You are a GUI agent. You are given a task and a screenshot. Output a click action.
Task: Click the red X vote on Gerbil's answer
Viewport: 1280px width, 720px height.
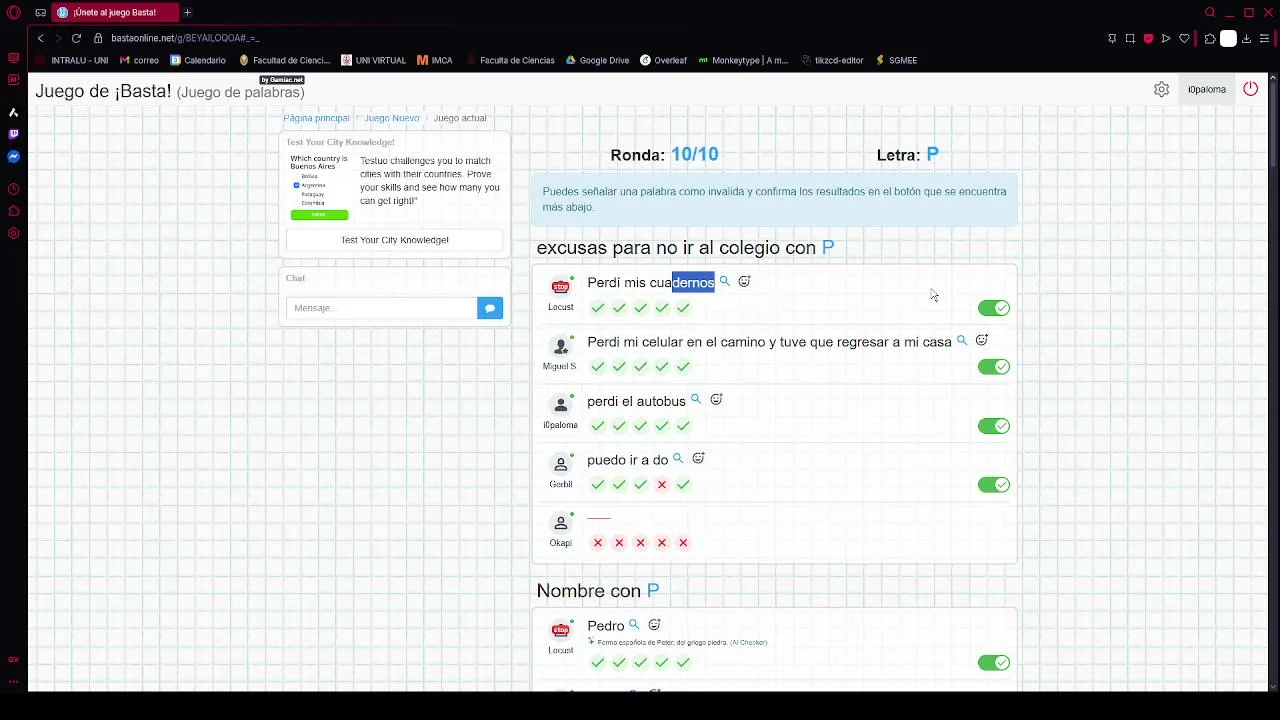662,485
